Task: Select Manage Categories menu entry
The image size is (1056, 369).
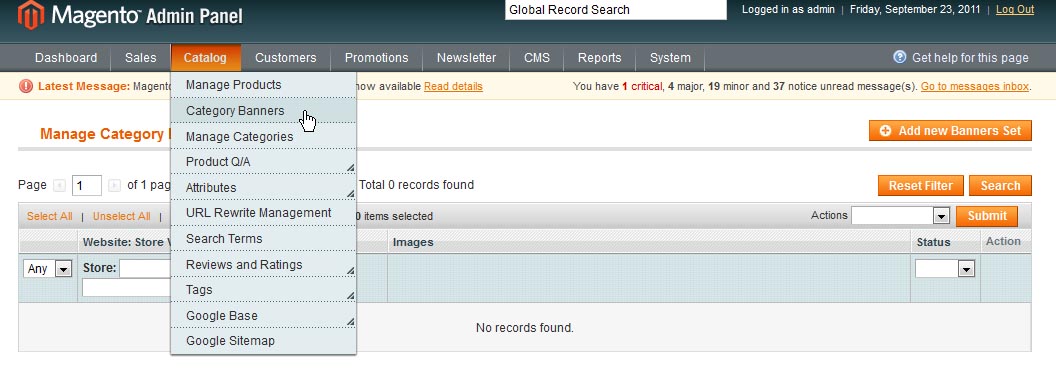Action: 263,137
